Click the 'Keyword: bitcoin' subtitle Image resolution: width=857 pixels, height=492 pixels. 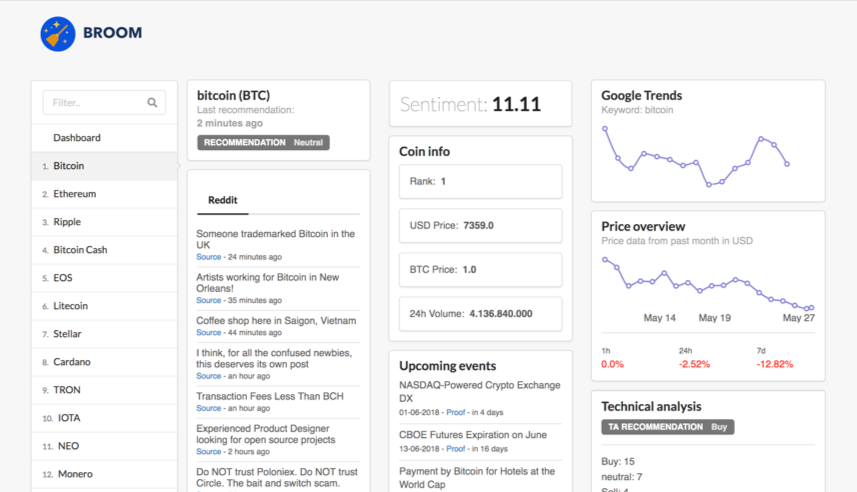(637, 110)
